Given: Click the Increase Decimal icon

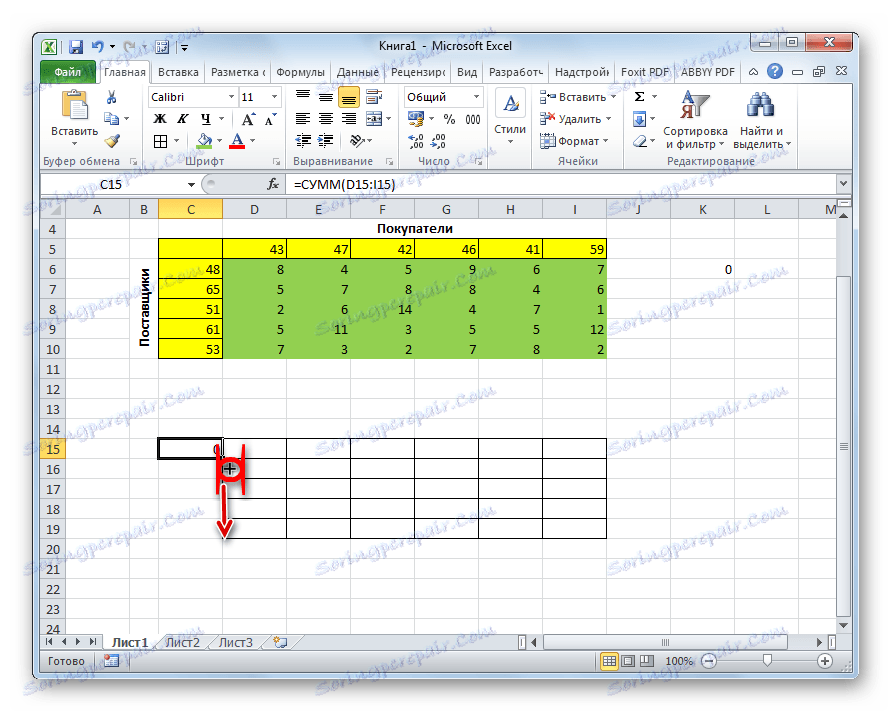Looking at the screenshot, I should coord(413,139).
